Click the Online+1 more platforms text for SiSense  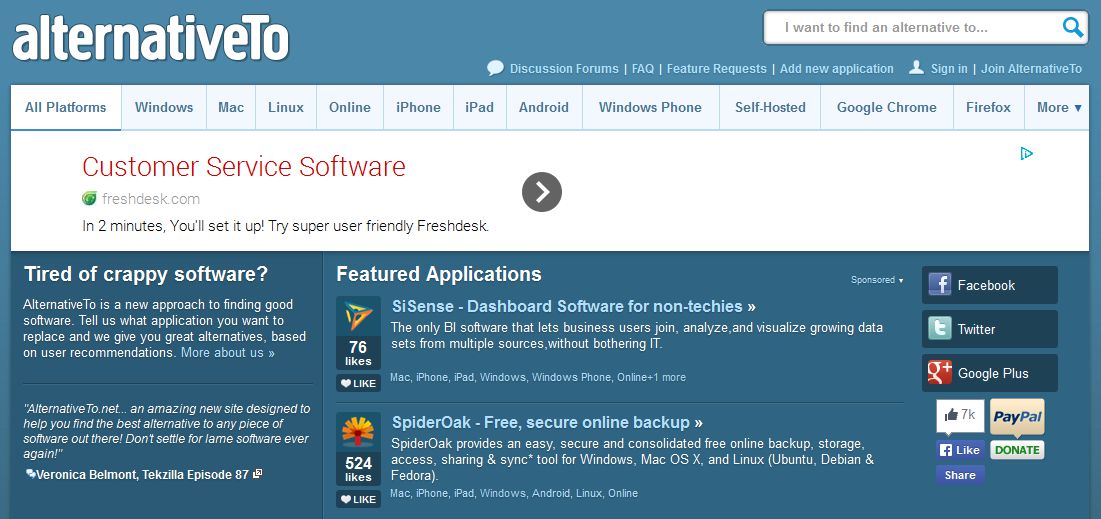point(652,377)
